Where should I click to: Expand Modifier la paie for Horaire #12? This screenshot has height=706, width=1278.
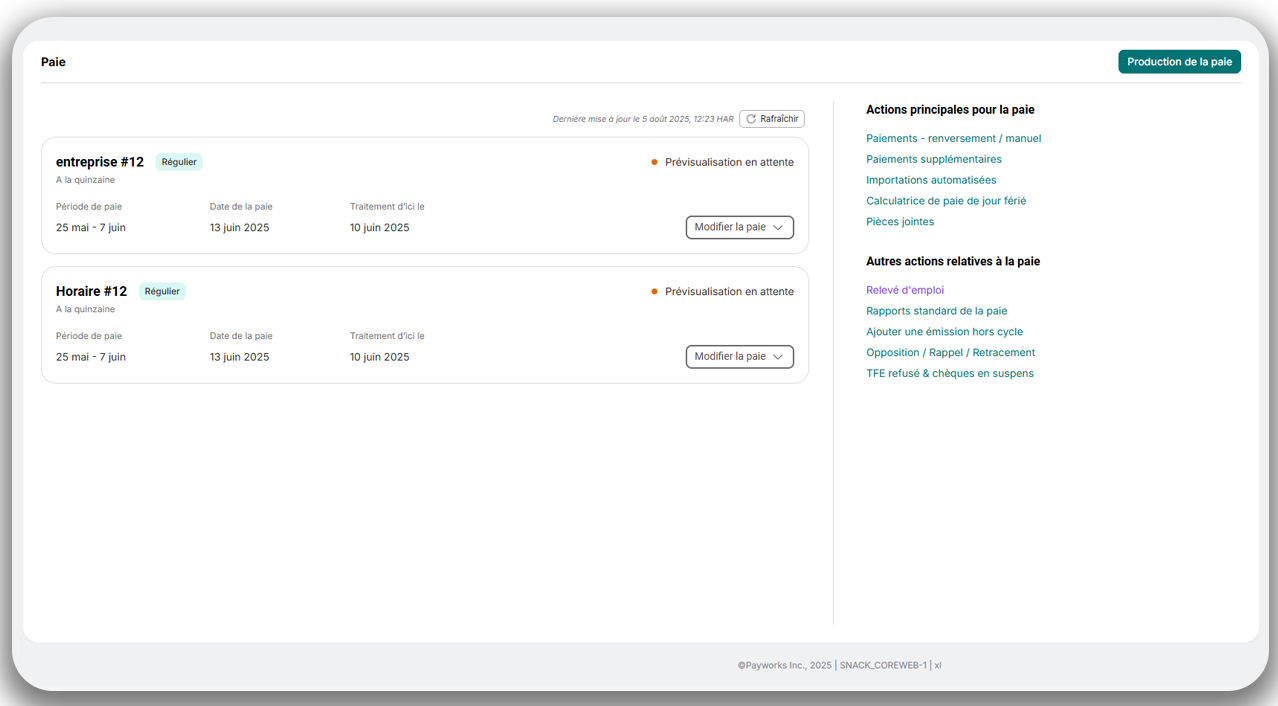click(739, 356)
